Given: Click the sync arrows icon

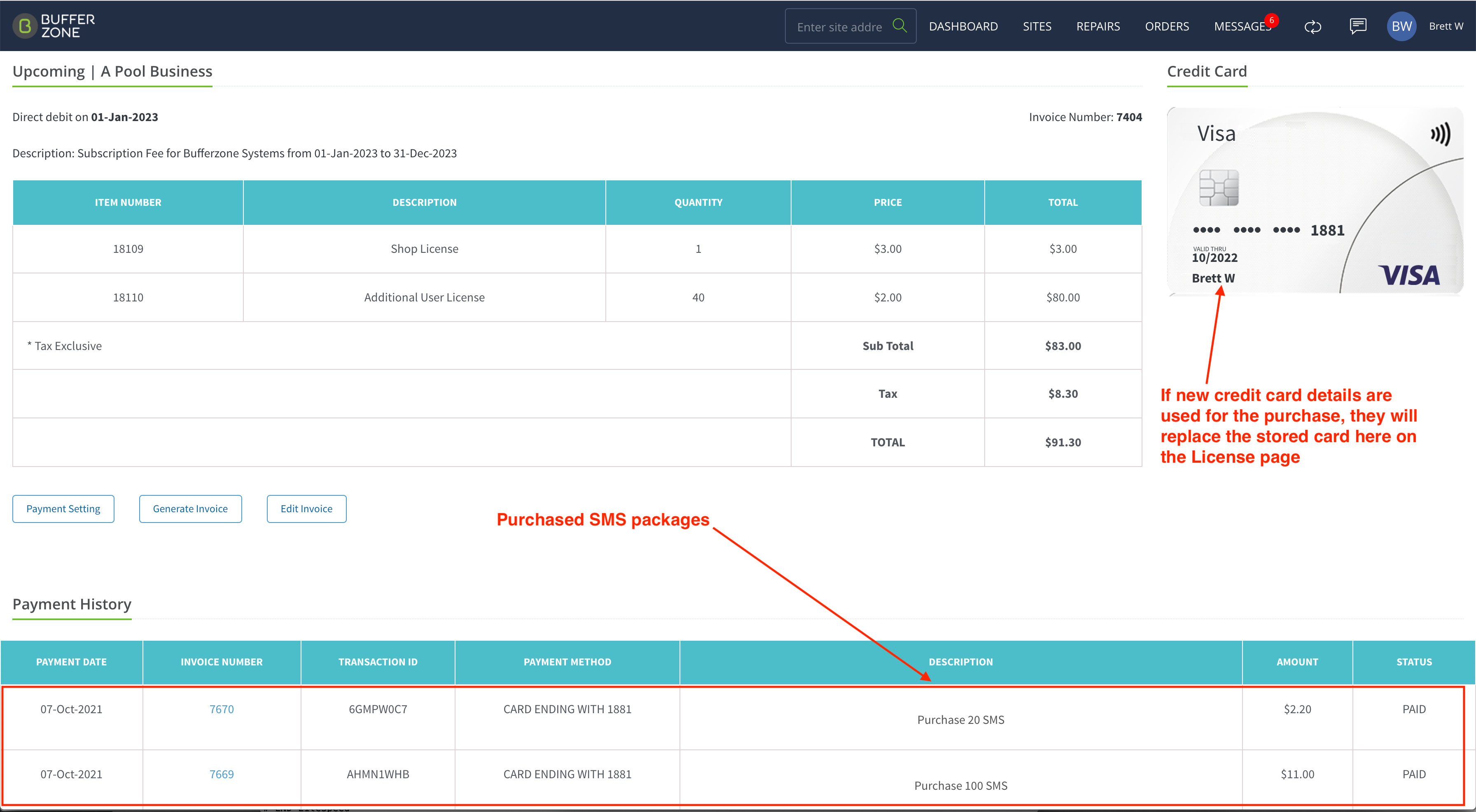Looking at the screenshot, I should coord(1313,26).
